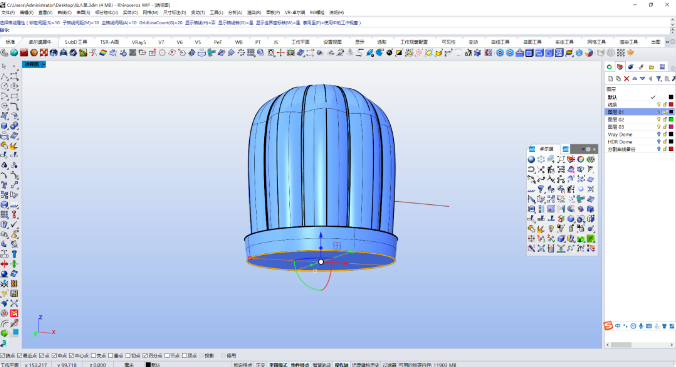
Task: Open floating panel gear options menu
Action: (588, 149)
